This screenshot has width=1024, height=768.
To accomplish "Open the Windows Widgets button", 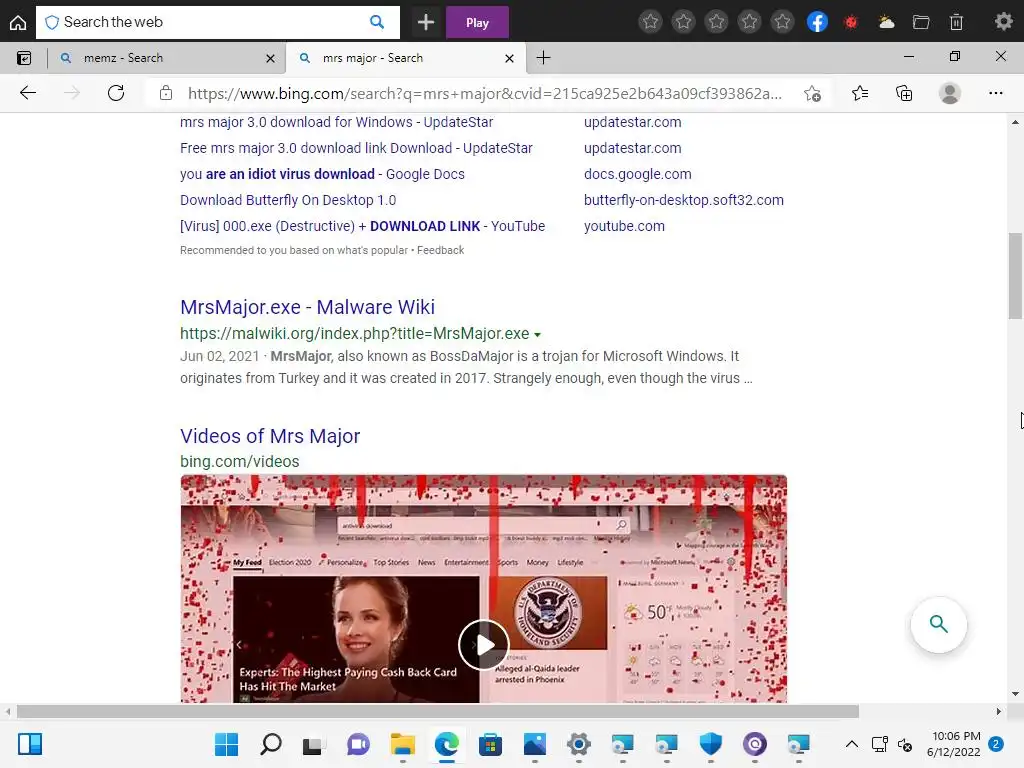I will pyautogui.click(x=30, y=744).
